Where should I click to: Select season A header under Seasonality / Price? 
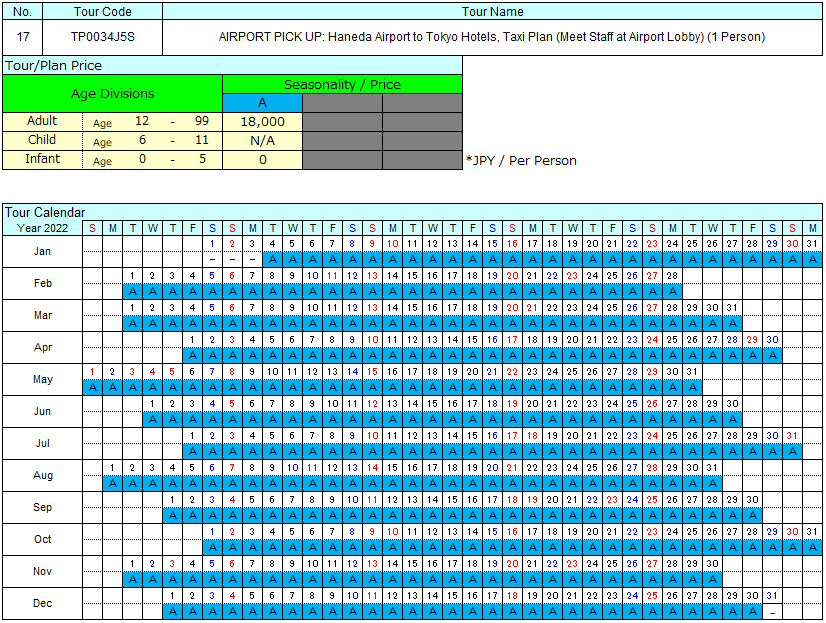(262, 103)
